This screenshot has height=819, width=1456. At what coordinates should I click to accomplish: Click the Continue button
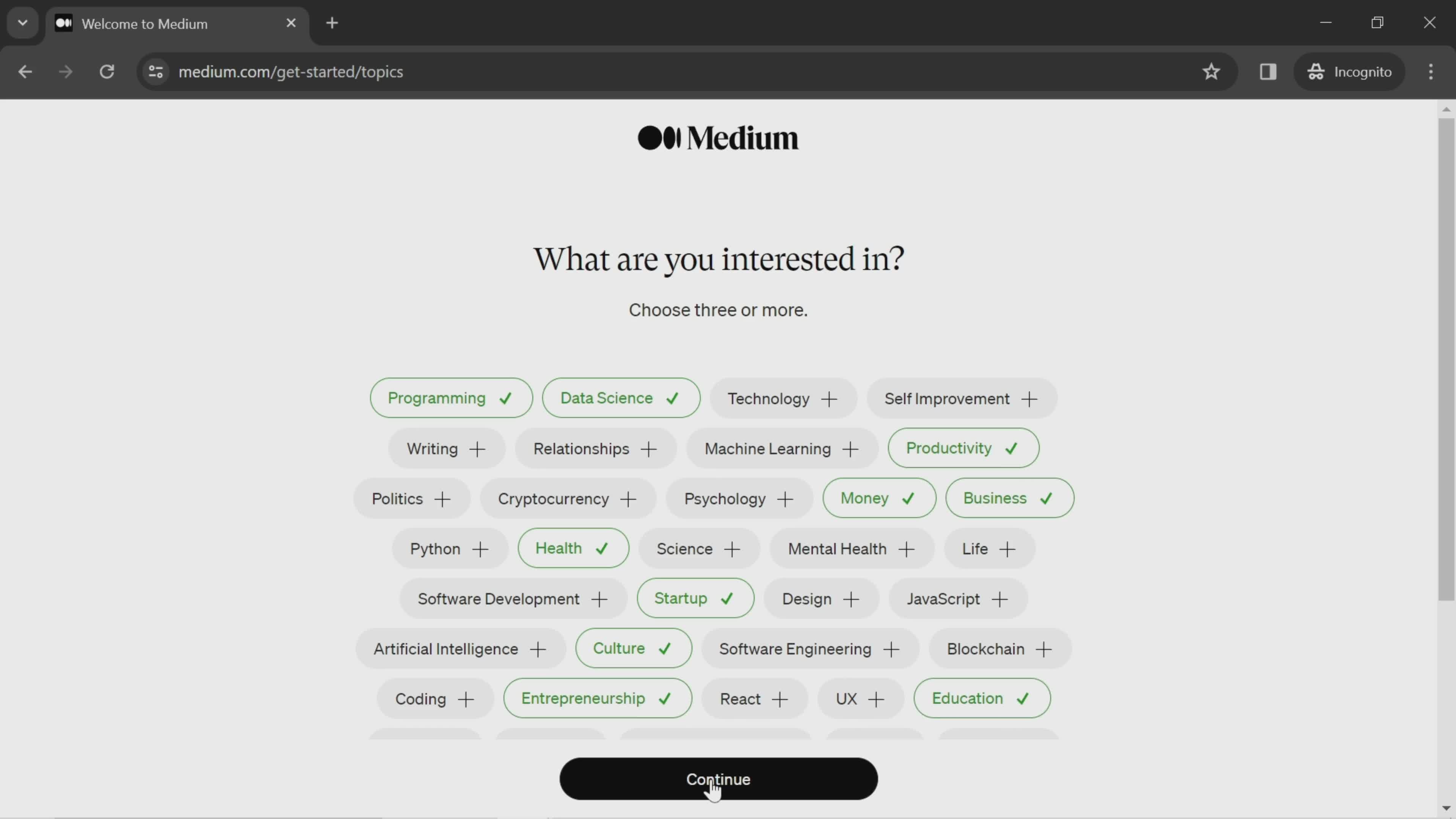[718, 779]
